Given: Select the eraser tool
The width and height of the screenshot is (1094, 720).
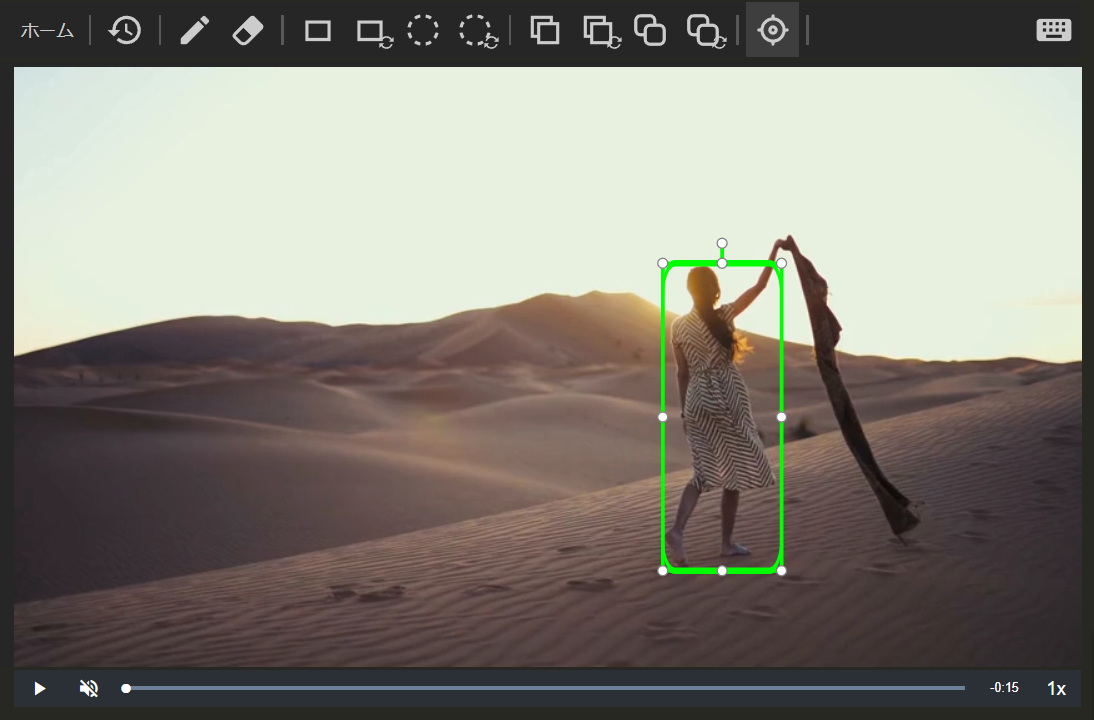Looking at the screenshot, I should point(247,31).
